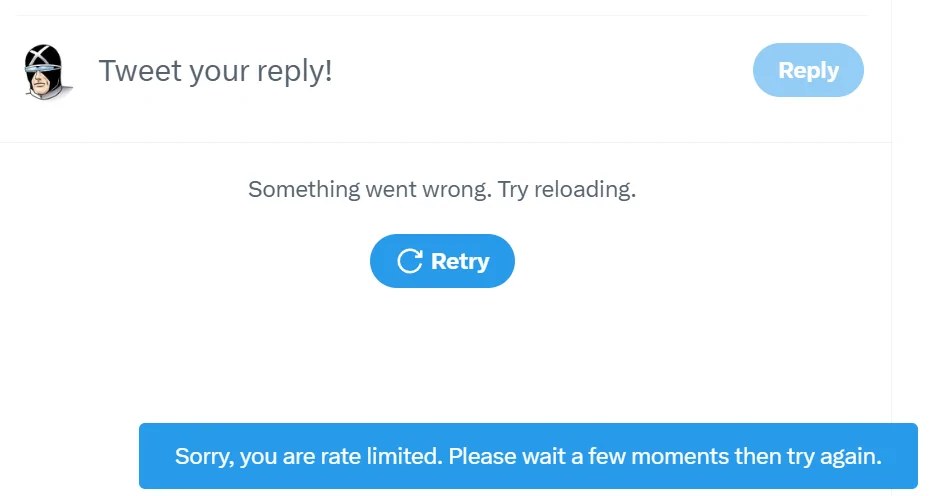Click the "Try reloading" text

567,189
